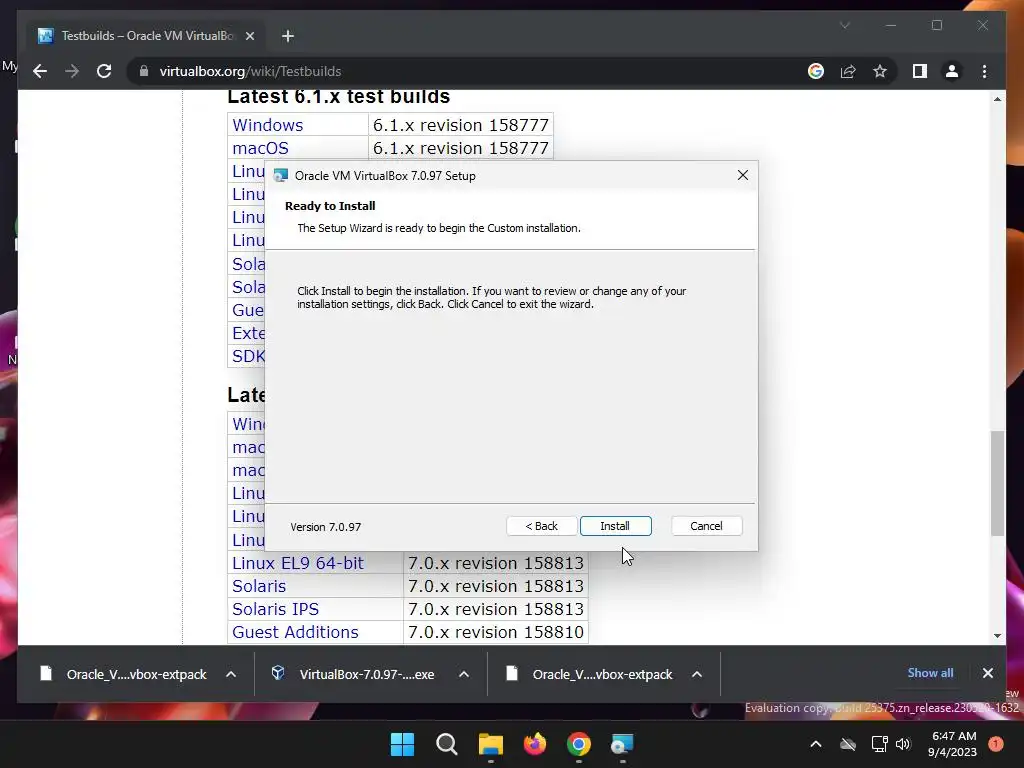1024x768 pixels.
Task: Open the tab search chevron
Action: coord(844,25)
